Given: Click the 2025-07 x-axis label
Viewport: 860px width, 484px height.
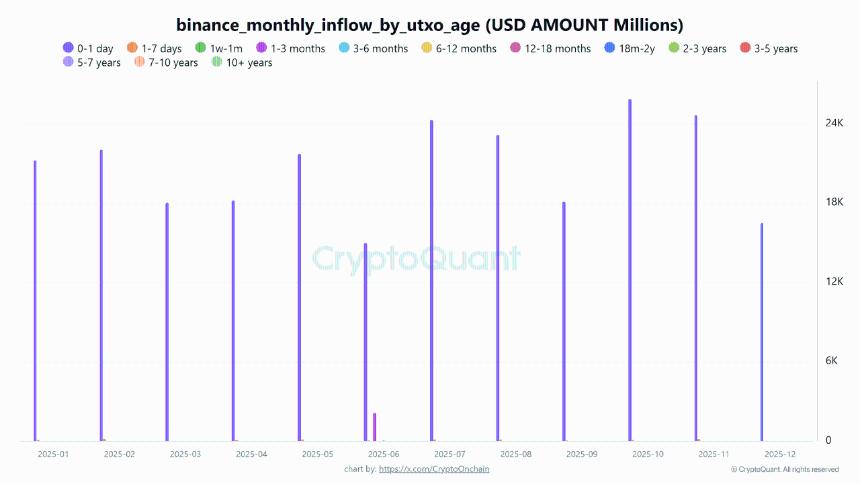Looking at the screenshot, I should pyautogui.click(x=449, y=454).
